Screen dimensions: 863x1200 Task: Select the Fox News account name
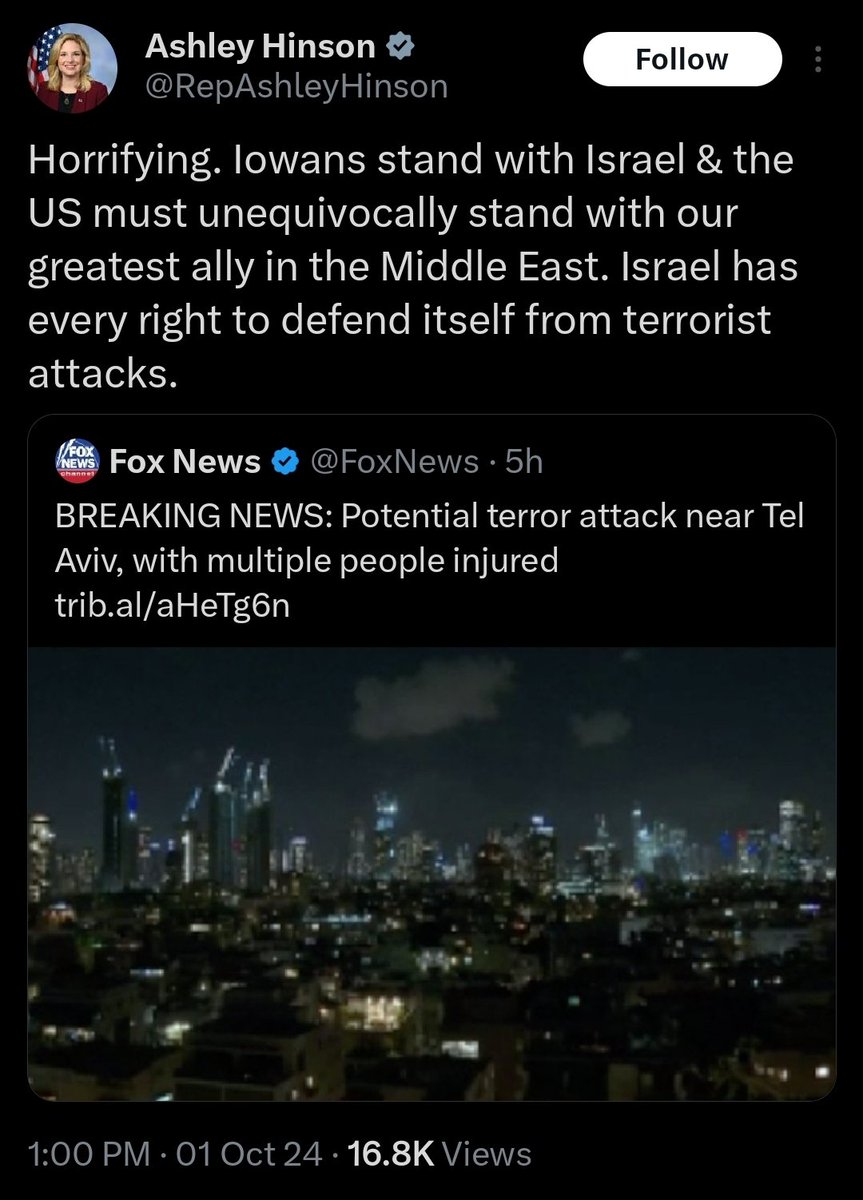click(x=184, y=461)
